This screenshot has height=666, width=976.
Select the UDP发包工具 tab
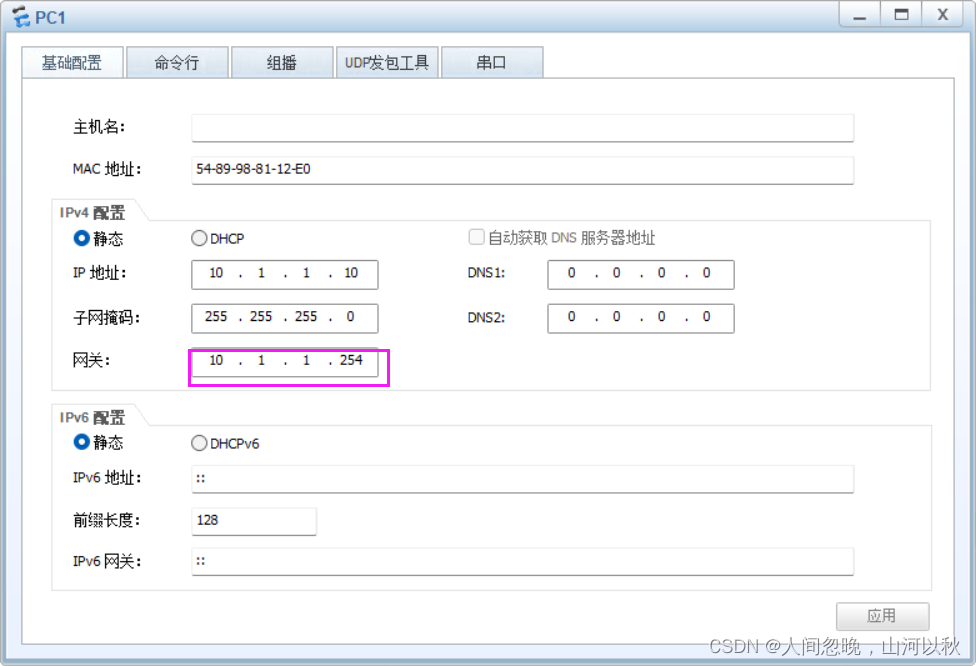click(387, 62)
